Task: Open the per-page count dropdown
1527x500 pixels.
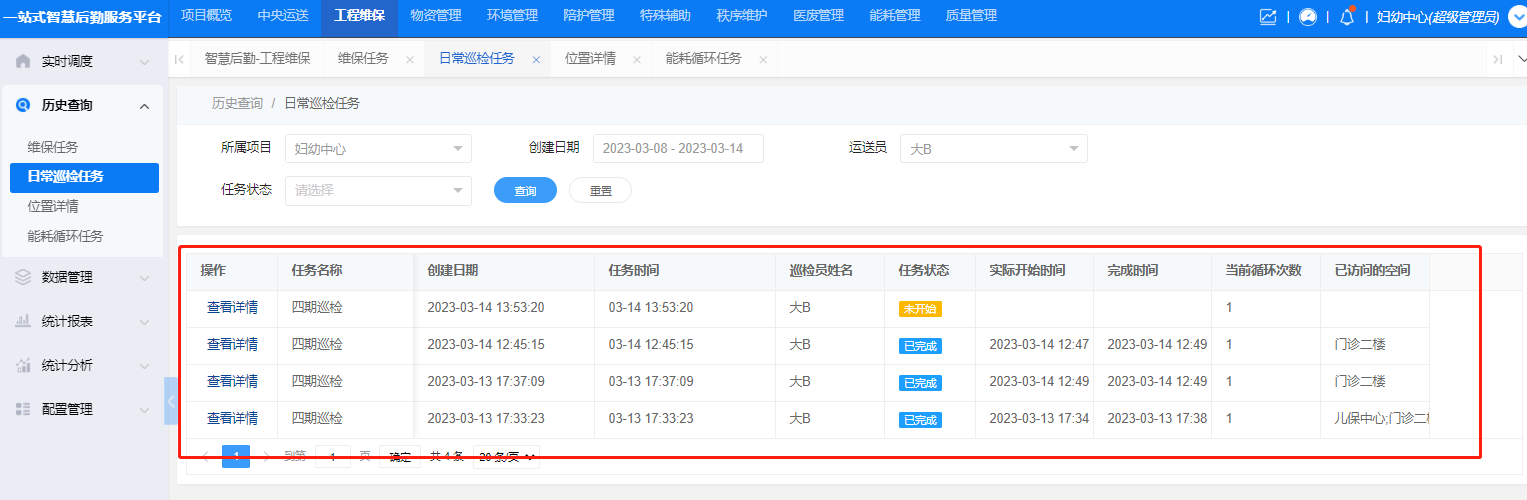Action: click(x=507, y=457)
